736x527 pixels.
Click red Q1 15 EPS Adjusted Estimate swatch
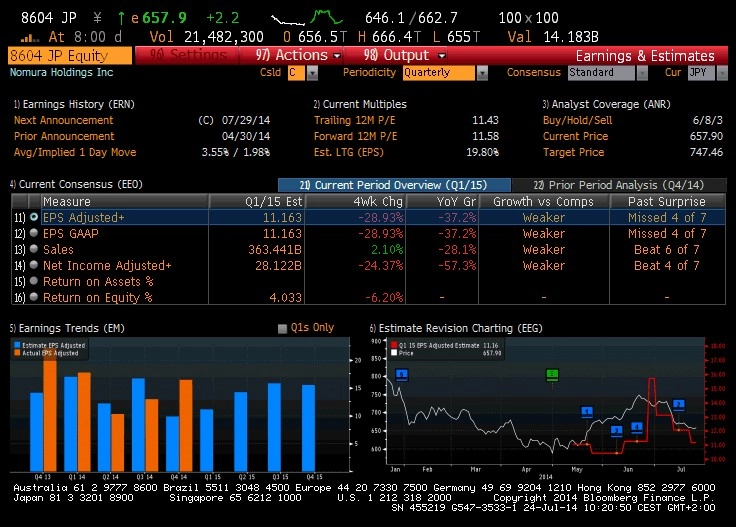(x=394, y=345)
